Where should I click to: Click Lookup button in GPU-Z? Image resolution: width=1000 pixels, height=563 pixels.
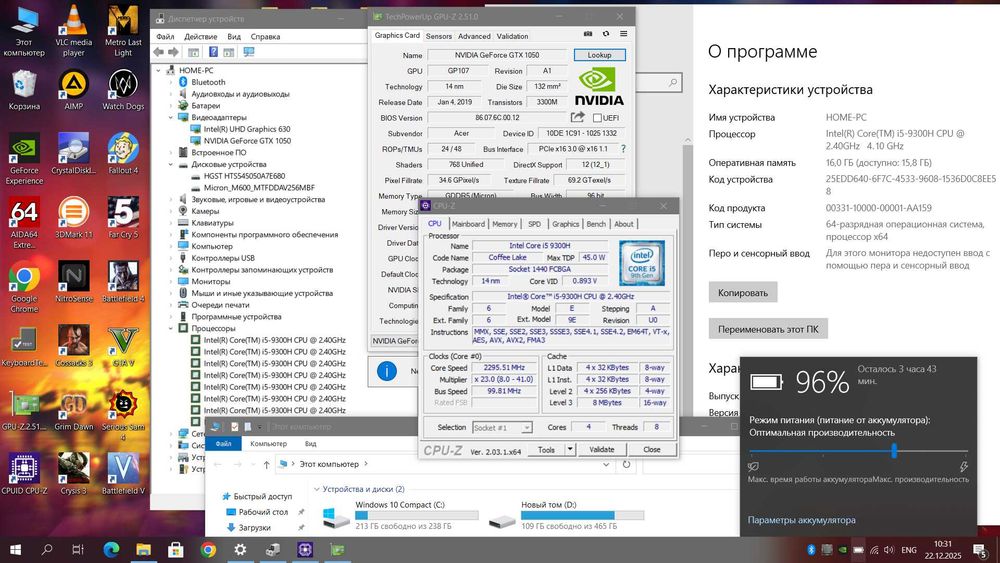click(x=599, y=55)
